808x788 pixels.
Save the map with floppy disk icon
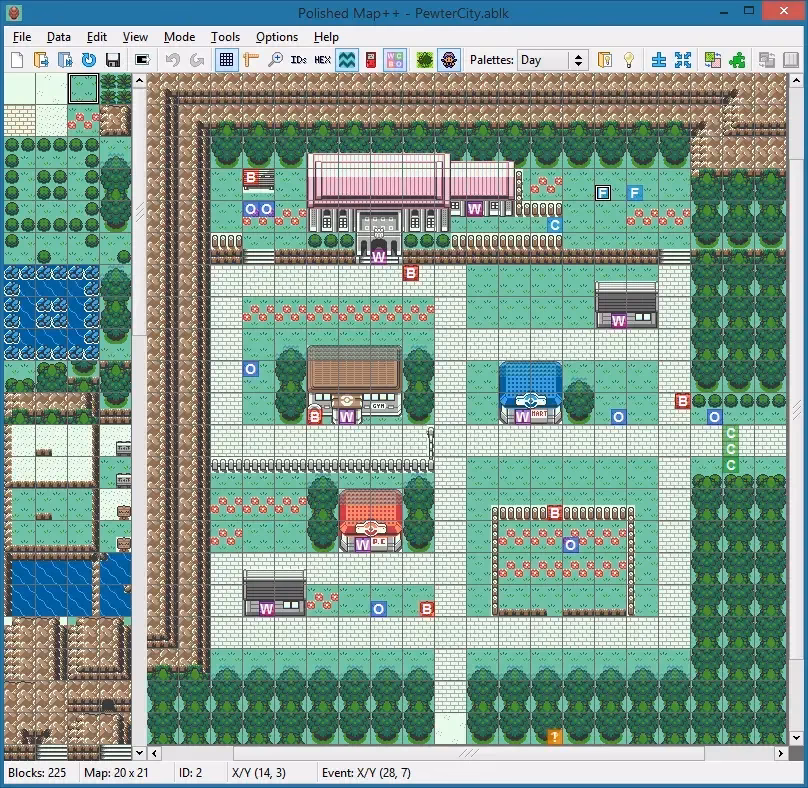113,60
